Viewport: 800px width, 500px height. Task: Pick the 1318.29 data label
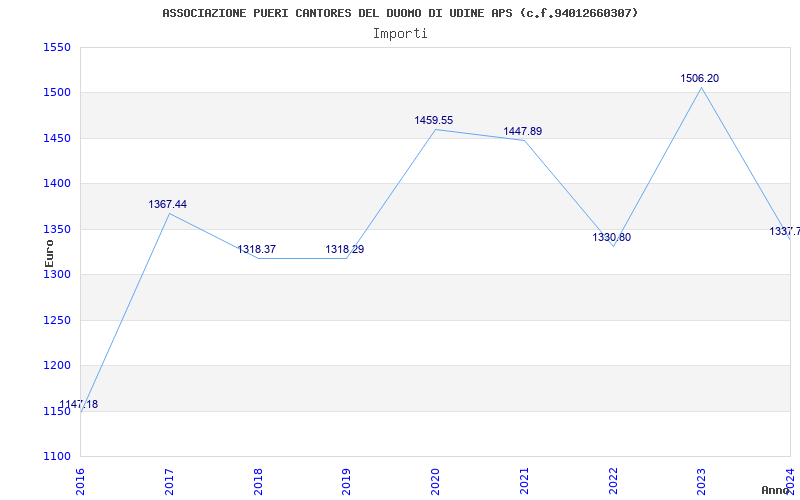[344, 249]
